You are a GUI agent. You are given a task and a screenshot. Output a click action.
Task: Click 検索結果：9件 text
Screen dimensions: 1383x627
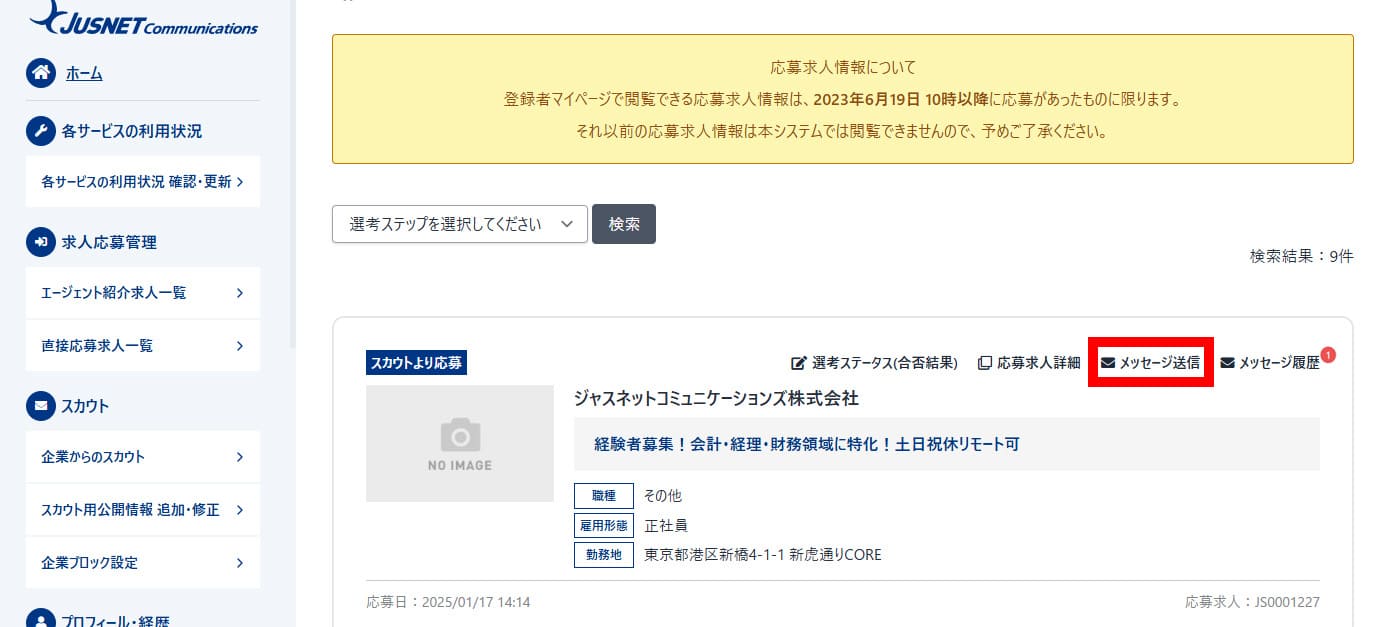click(1301, 256)
